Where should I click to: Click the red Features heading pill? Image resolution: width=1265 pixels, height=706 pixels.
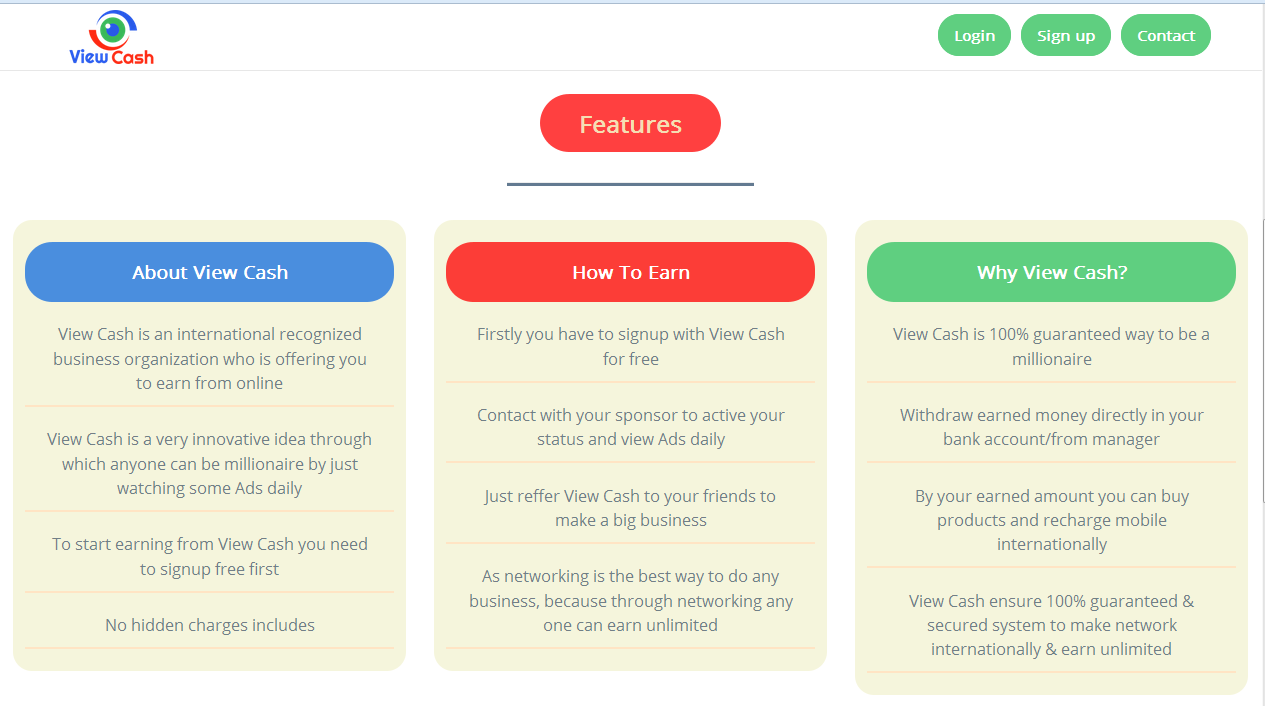[630, 124]
